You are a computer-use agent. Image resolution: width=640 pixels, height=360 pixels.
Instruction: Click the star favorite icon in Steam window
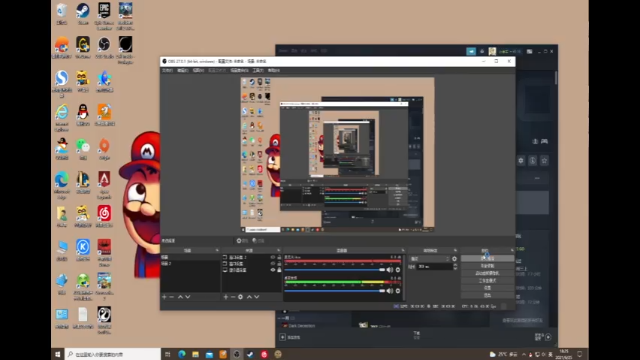544,161
